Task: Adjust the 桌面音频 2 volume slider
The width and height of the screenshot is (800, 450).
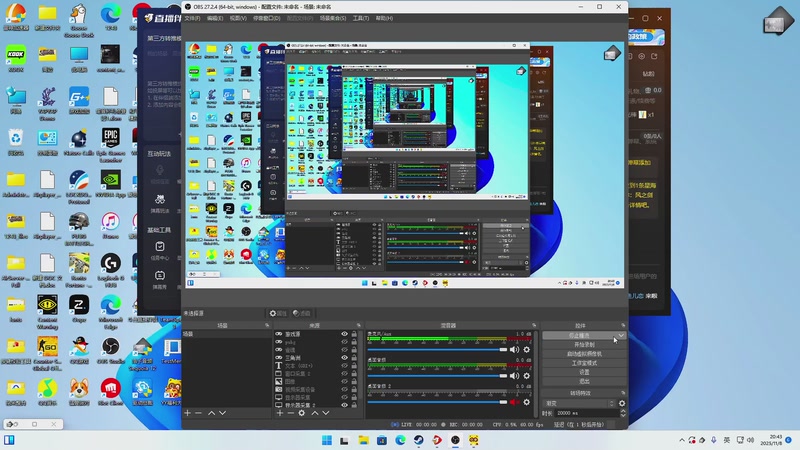Action: coord(437,402)
